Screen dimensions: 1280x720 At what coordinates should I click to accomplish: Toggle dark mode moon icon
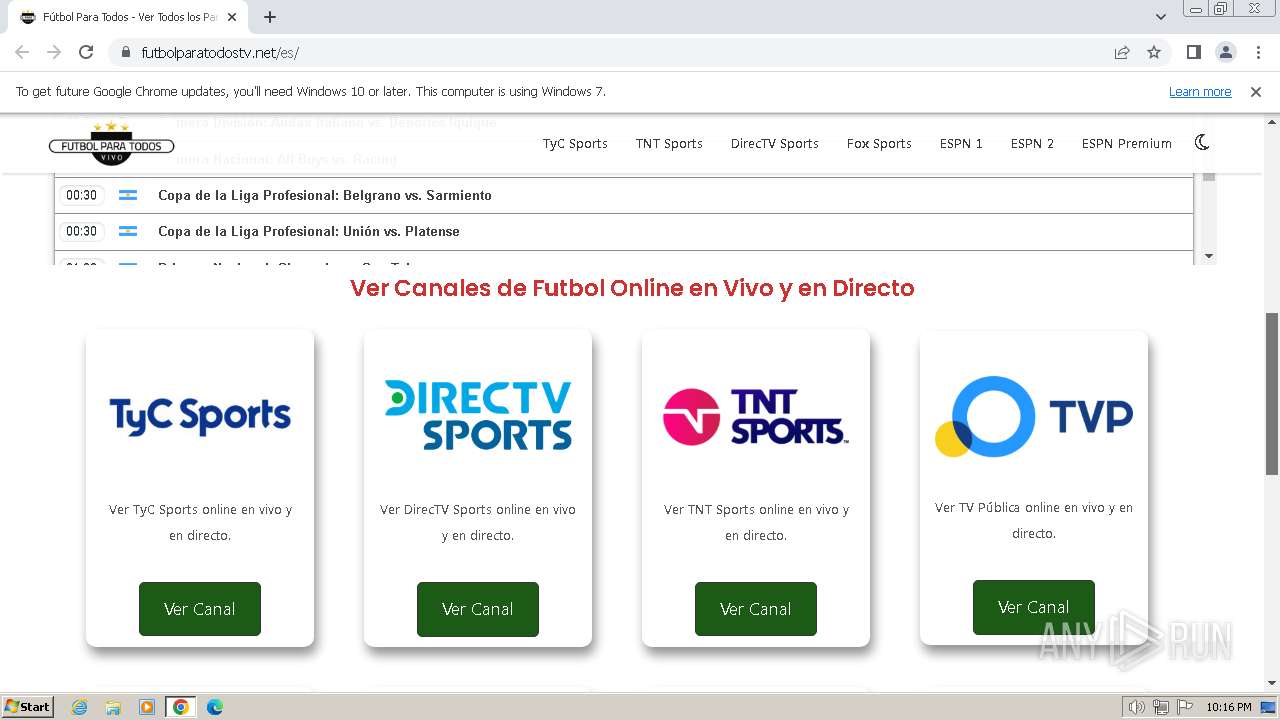tap(1202, 143)
